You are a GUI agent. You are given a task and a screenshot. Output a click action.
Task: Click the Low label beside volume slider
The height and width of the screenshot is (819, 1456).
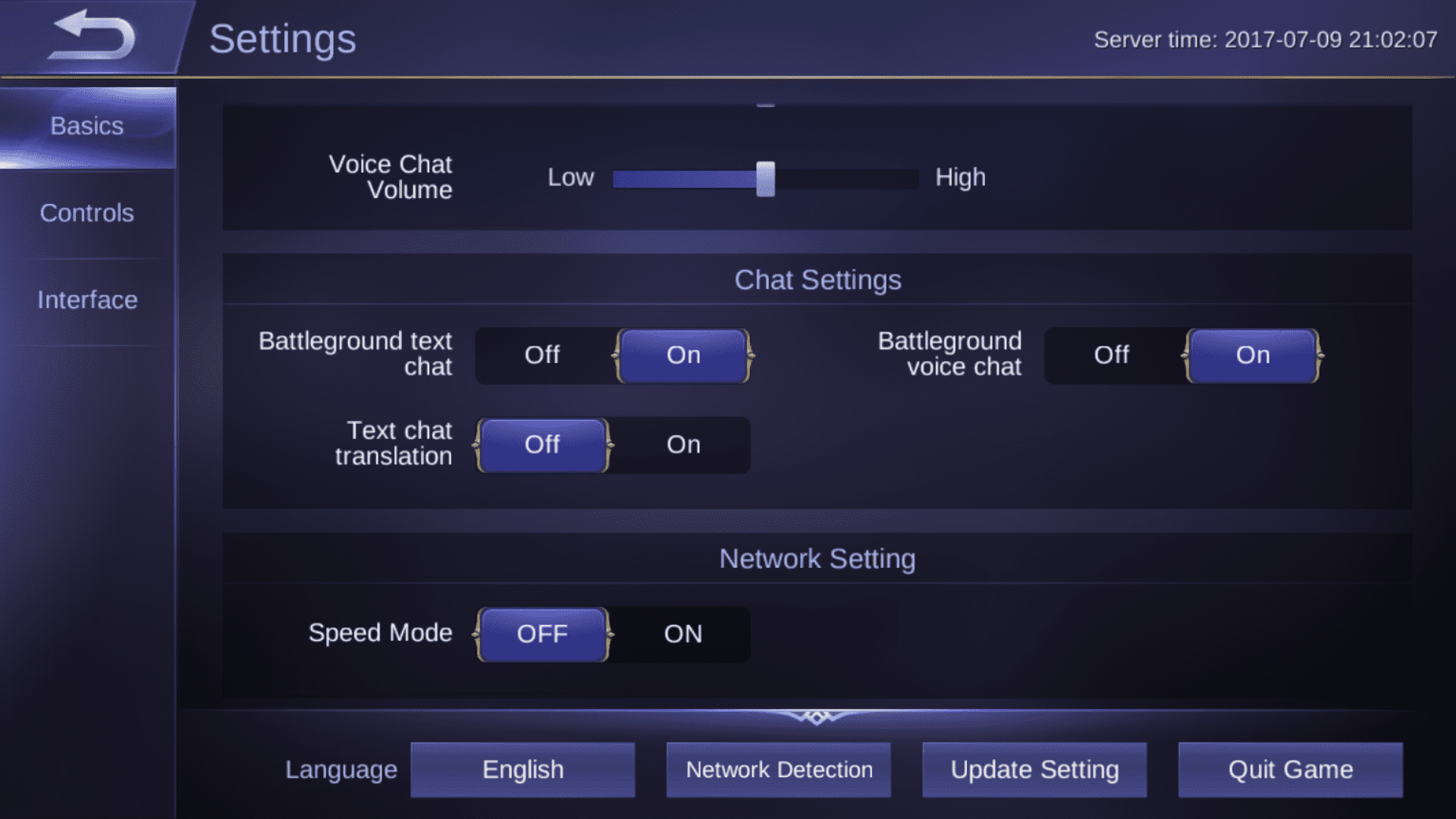pyautogui.click(x=570, y=177)
